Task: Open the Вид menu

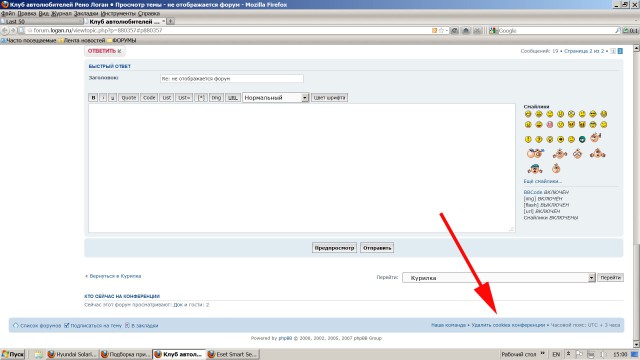Action: tap(44, 13)
